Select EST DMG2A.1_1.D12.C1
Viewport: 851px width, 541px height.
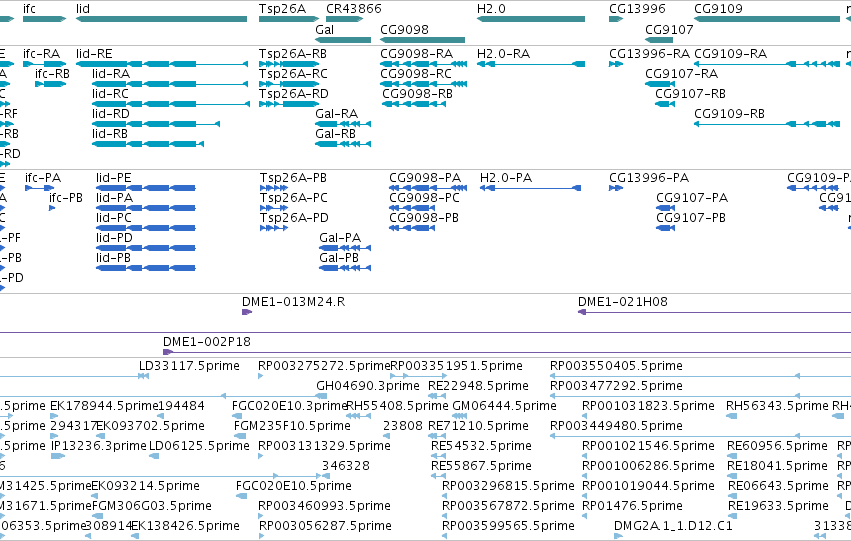point(618,536)
